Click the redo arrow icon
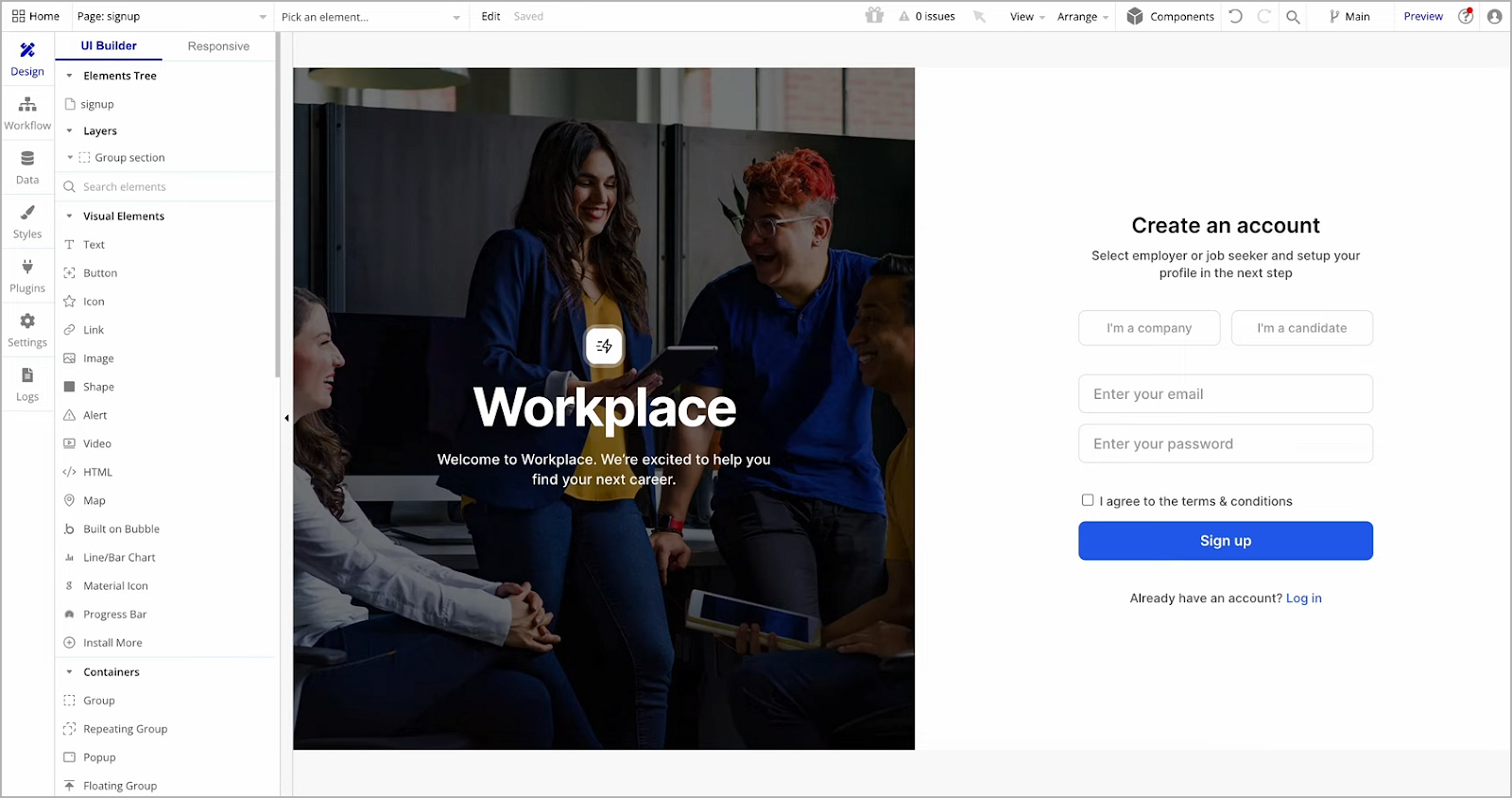Image resolution: width=1512 pixels, height=798 pixels. click(x=1263, y=16)
